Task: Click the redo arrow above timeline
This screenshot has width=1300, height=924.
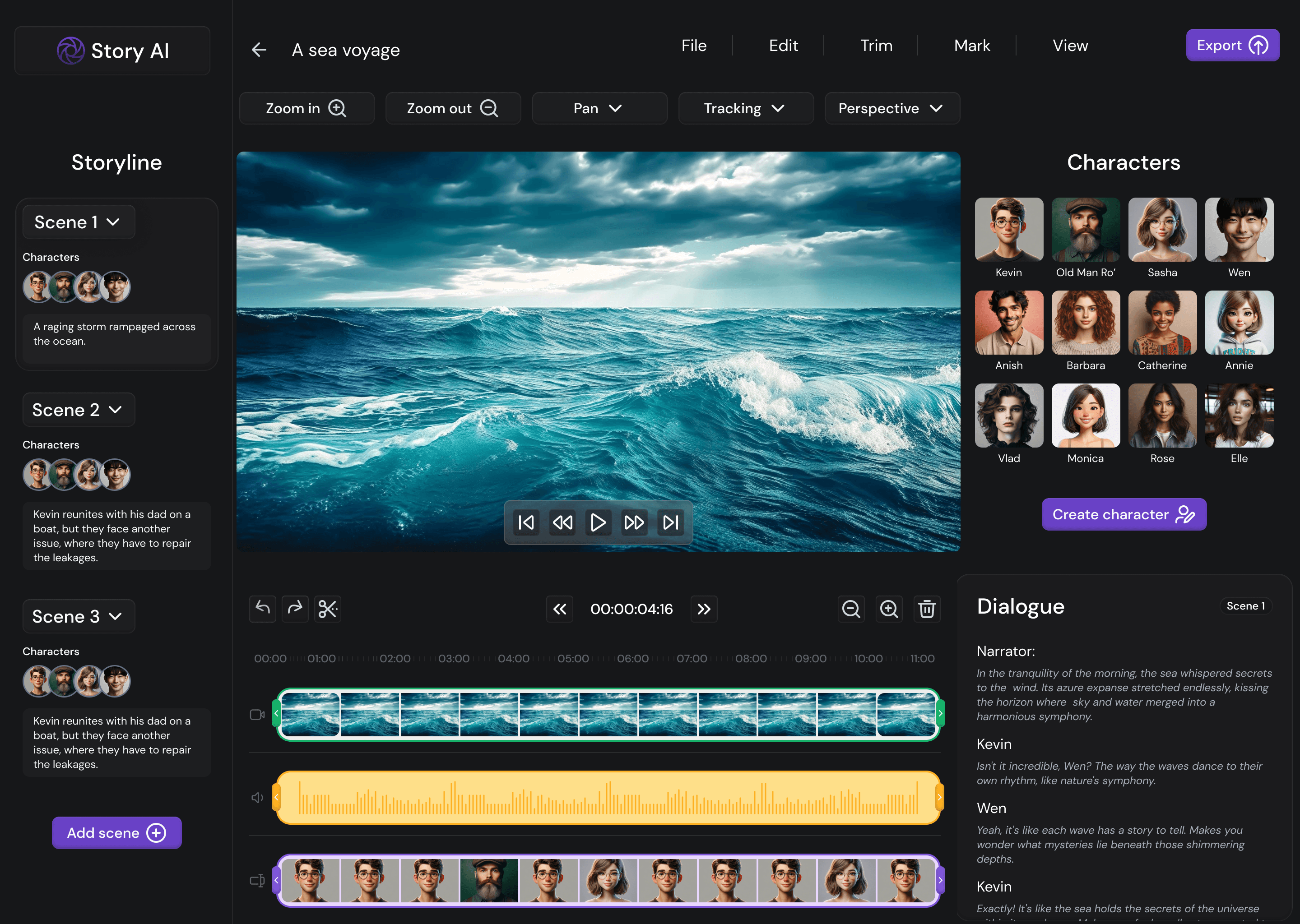Action: (x=295, y=609)
